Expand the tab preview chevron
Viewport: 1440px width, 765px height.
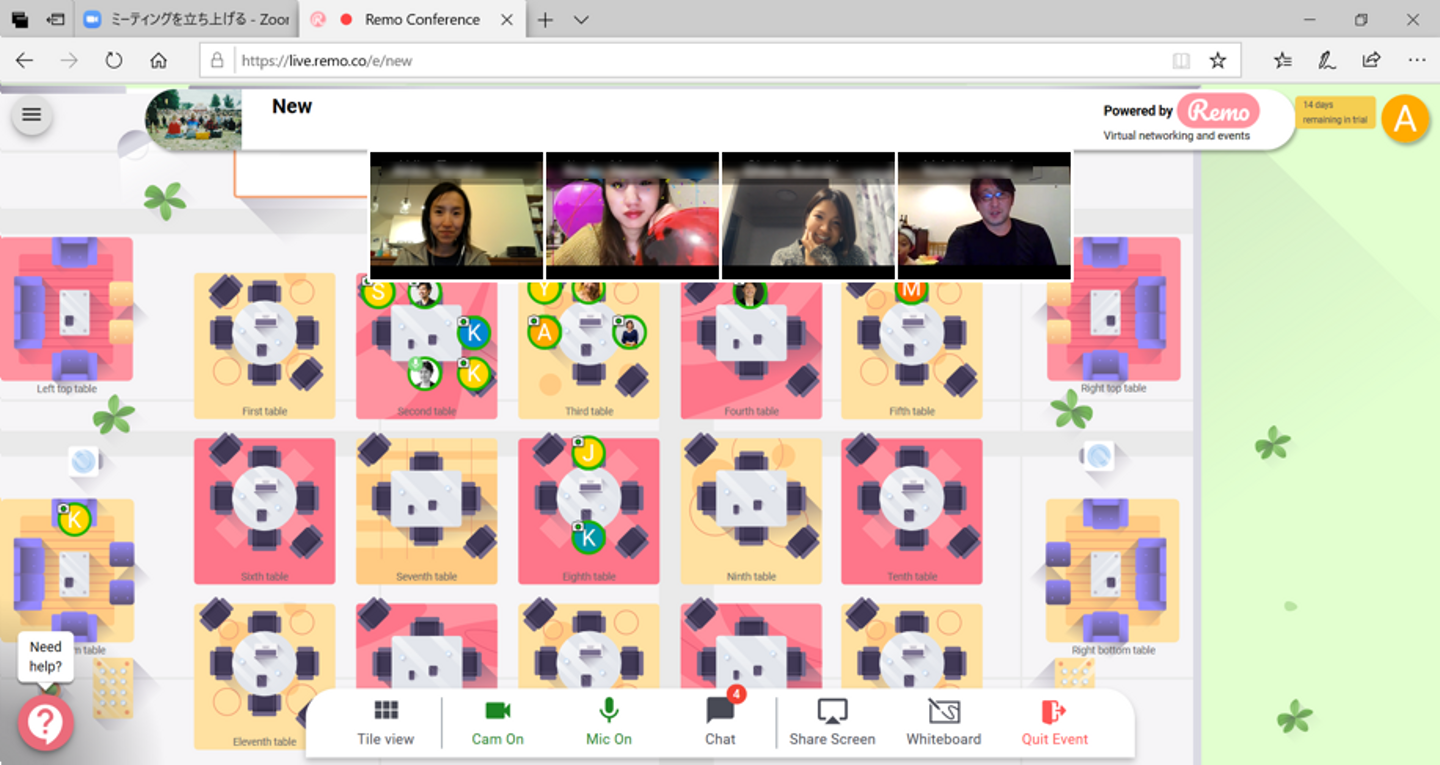pyautogui.click(x=581, y=20)
